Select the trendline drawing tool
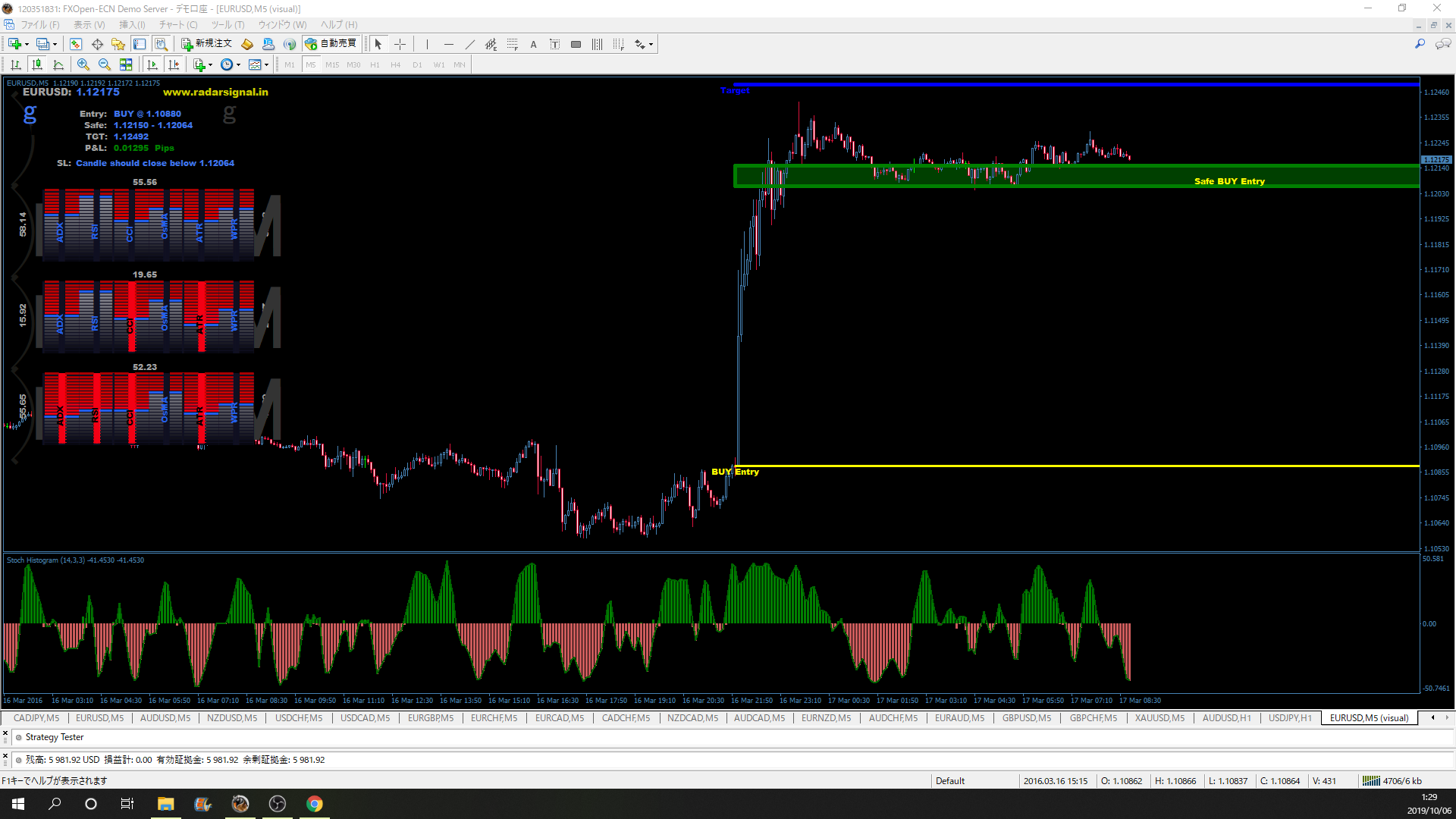 click(x=470, y=45)
